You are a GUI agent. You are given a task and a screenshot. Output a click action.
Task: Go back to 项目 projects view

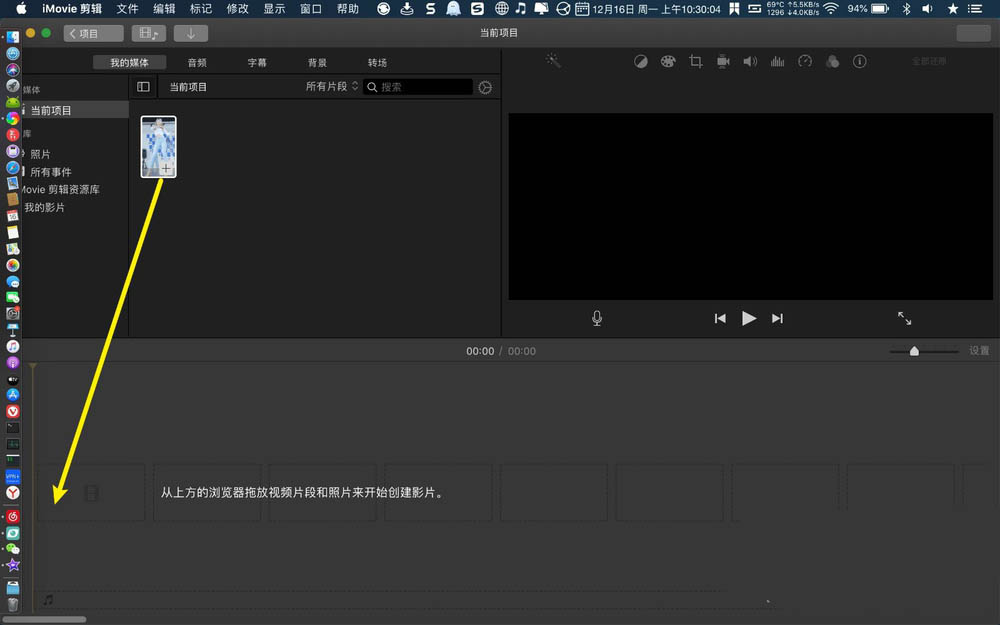[x=94, y=33]
